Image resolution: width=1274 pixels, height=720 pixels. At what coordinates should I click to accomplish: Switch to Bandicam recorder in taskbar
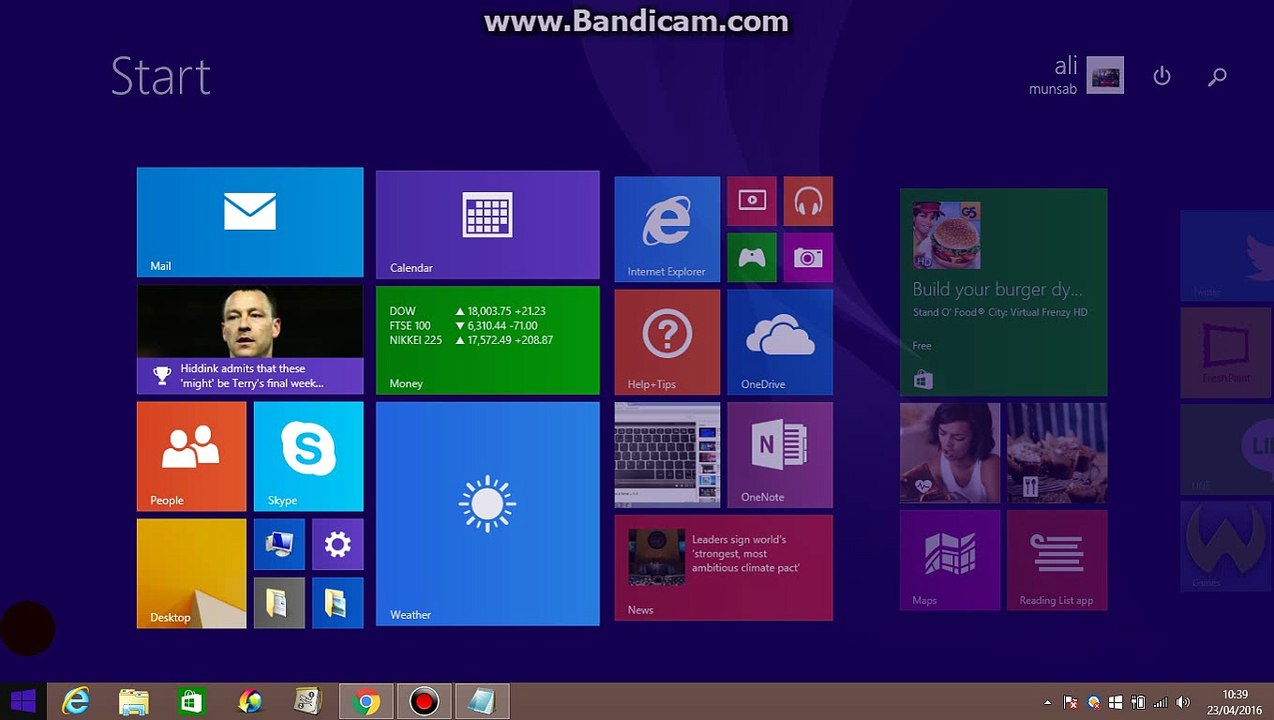(x=424, y=702)
